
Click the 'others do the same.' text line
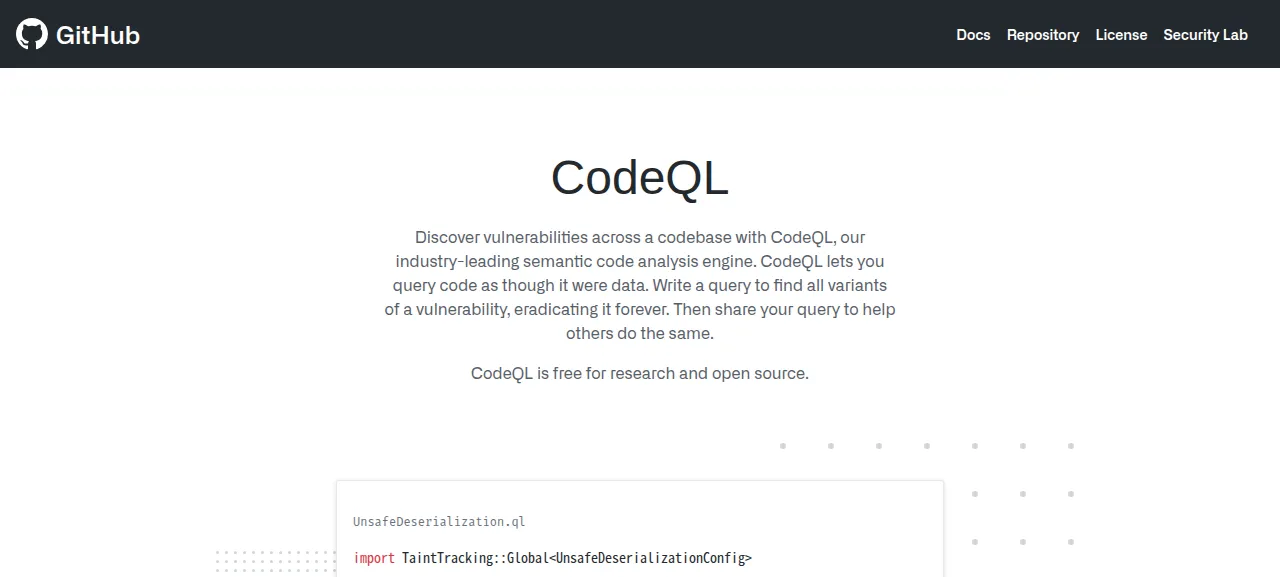(640, 333)
